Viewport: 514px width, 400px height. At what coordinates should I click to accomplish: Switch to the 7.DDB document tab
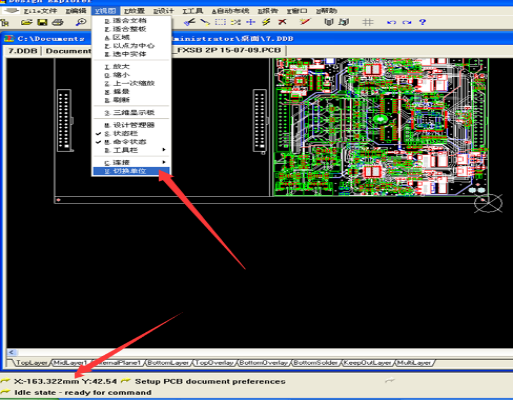coord(23,51)
